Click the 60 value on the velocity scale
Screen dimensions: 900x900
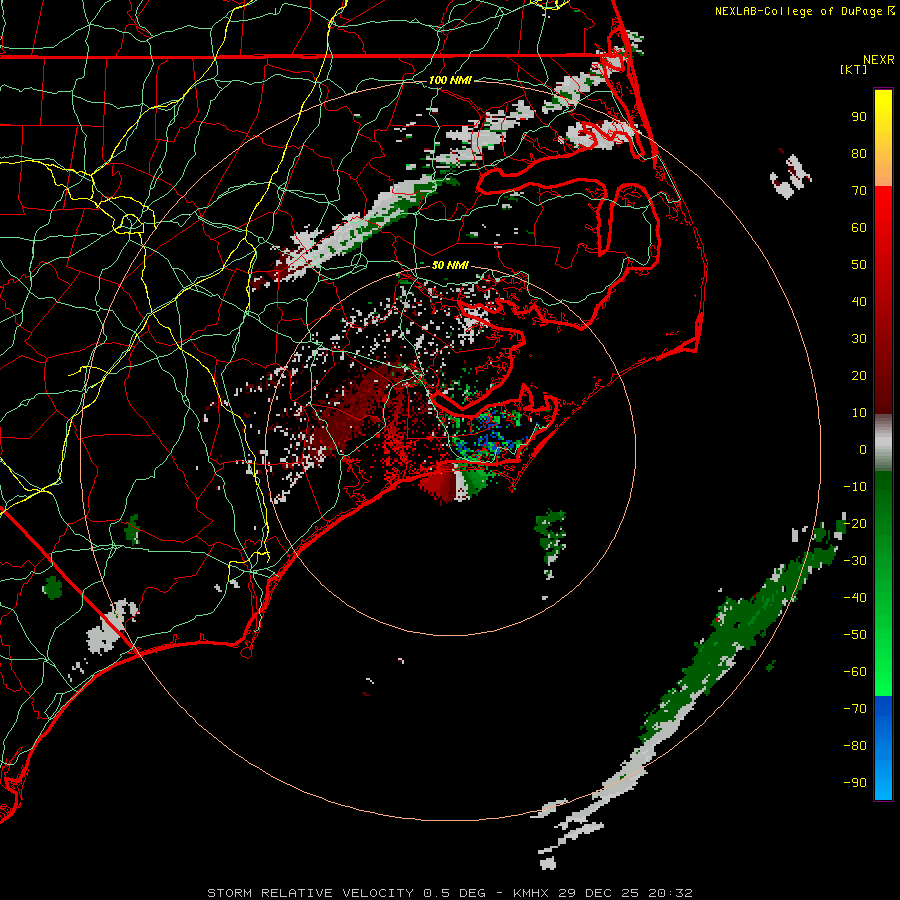coord(859,227)
